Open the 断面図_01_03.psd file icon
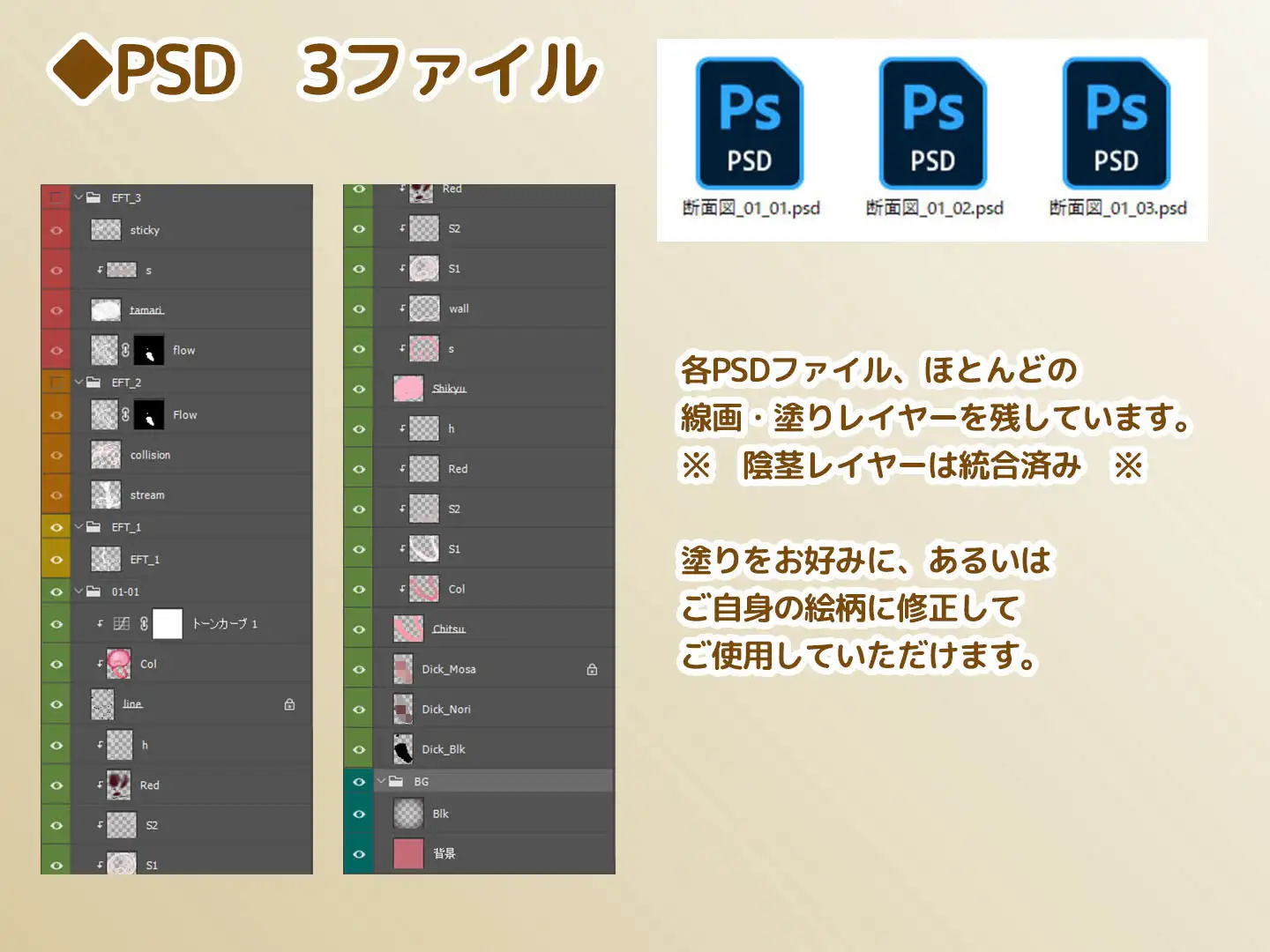 pos(1117,123)
